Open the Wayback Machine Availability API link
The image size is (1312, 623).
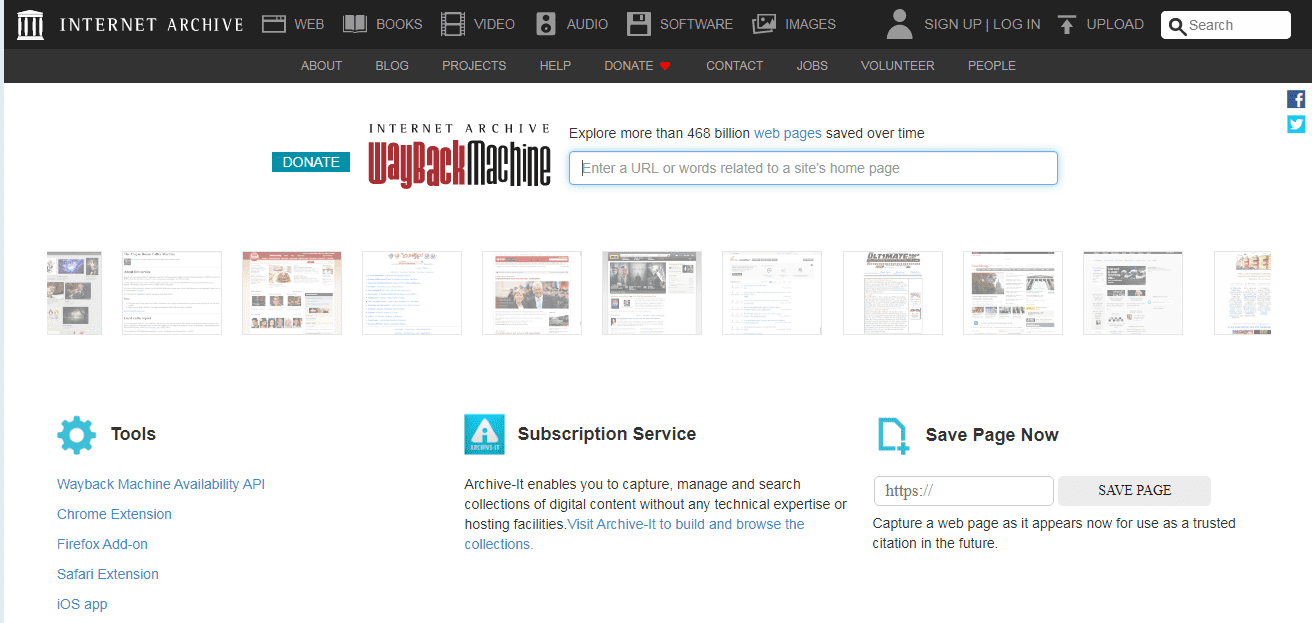[161, 484]
